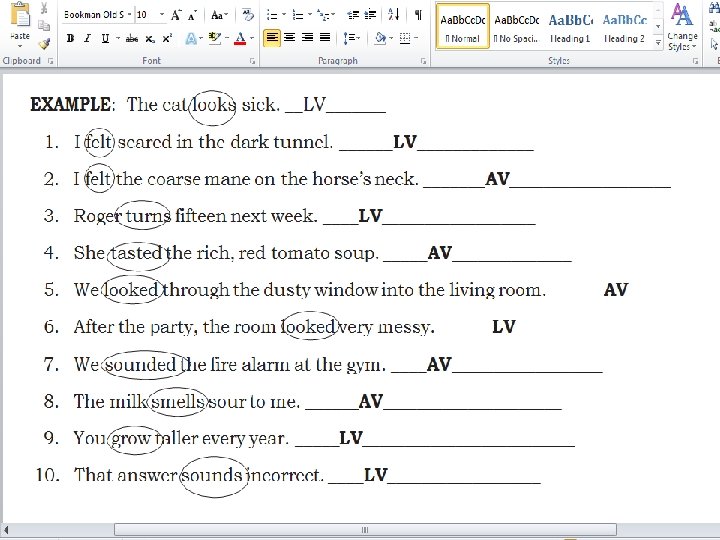The height and width of the screenshot is (540, 720).
Task: Open the Styles pane launcher
Action: 695,61
